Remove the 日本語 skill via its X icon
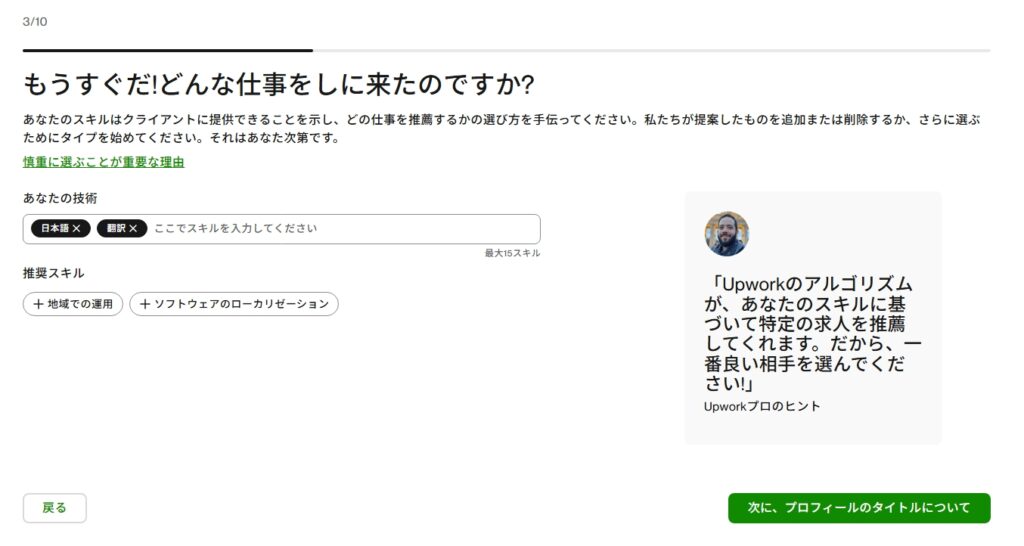Image resolution: width=1024 pixels, height=546 pixels. (76, 229)
